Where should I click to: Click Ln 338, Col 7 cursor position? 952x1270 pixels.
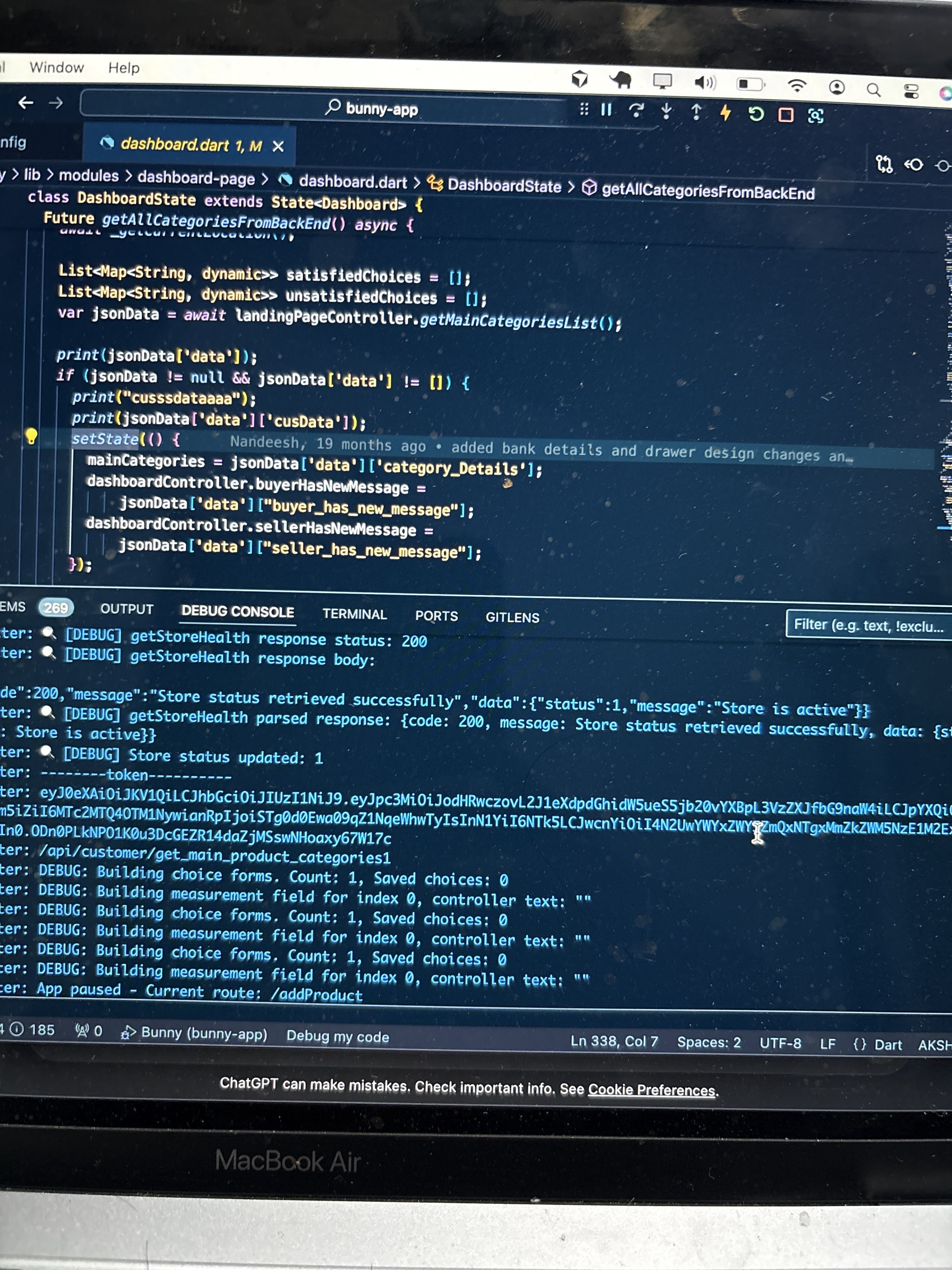(x=614, y=1041)
